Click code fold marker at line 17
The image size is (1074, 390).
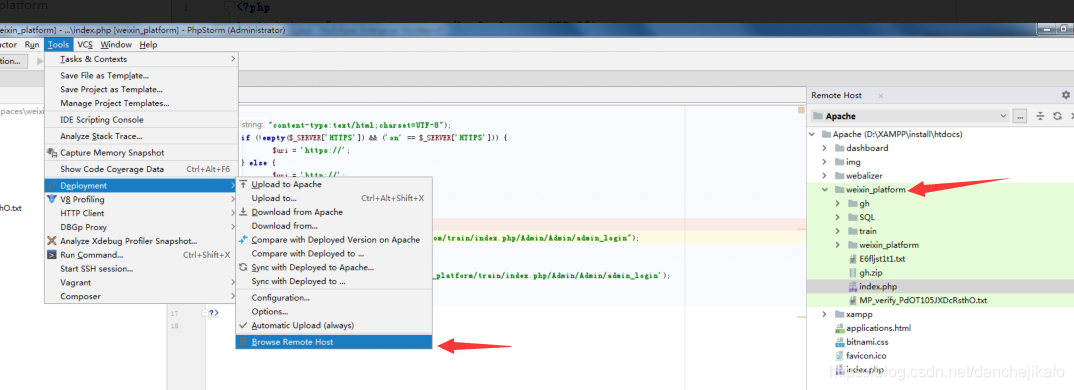pos(204,313)
